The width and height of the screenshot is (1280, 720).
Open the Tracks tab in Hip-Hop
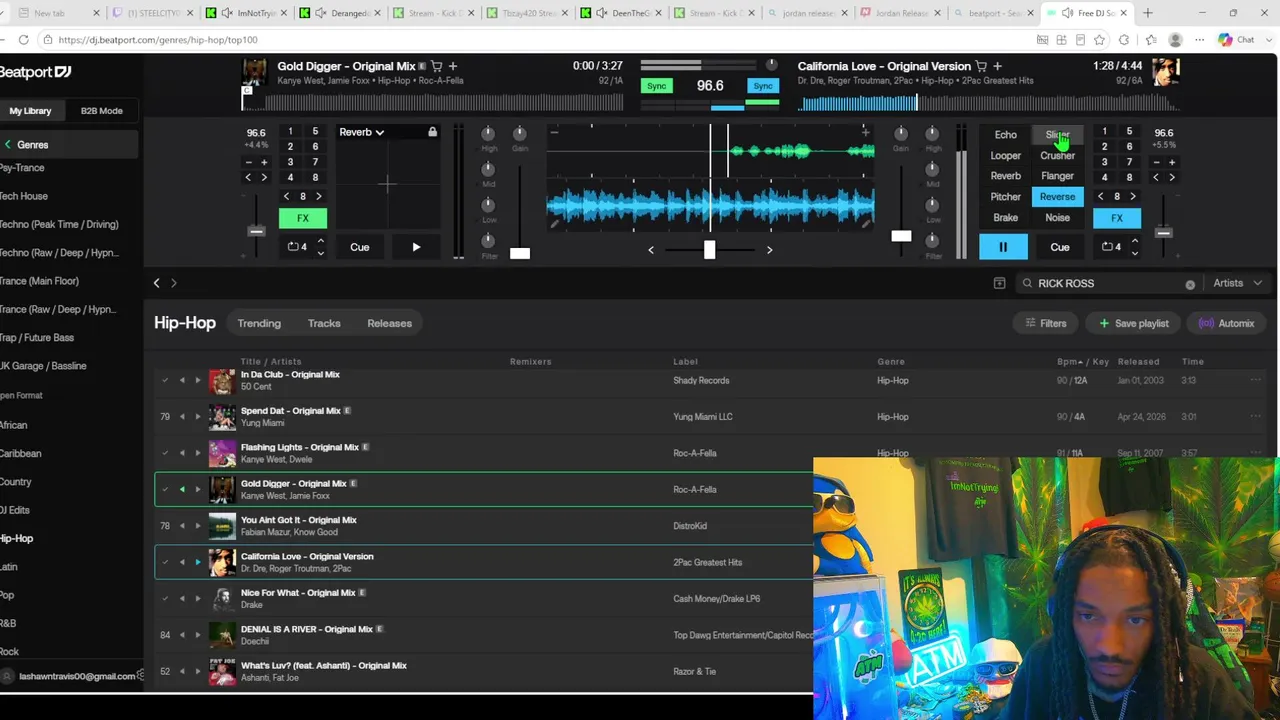(324, 323)
